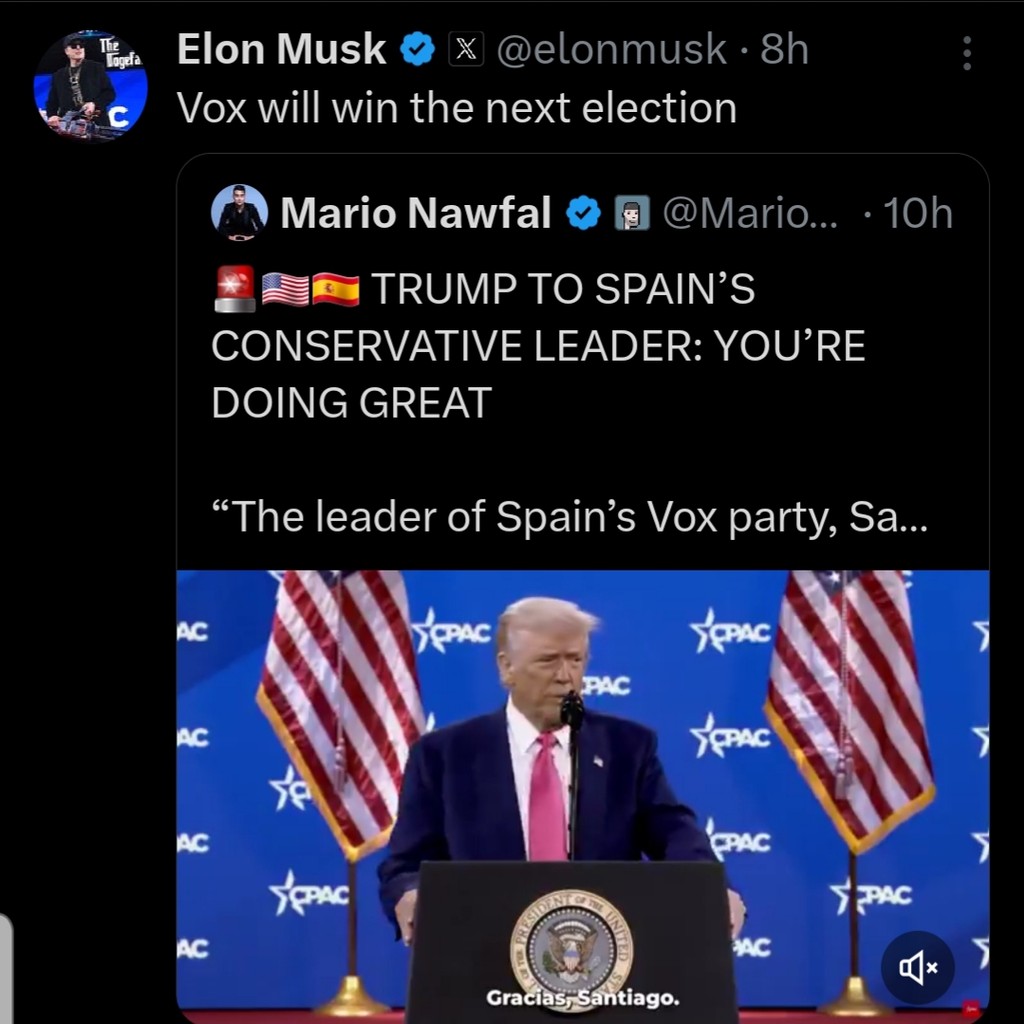Viewport: 1024px width, 1024px height.
Task: Open Elon Musk's profile picture
Action: click(90, 84)
